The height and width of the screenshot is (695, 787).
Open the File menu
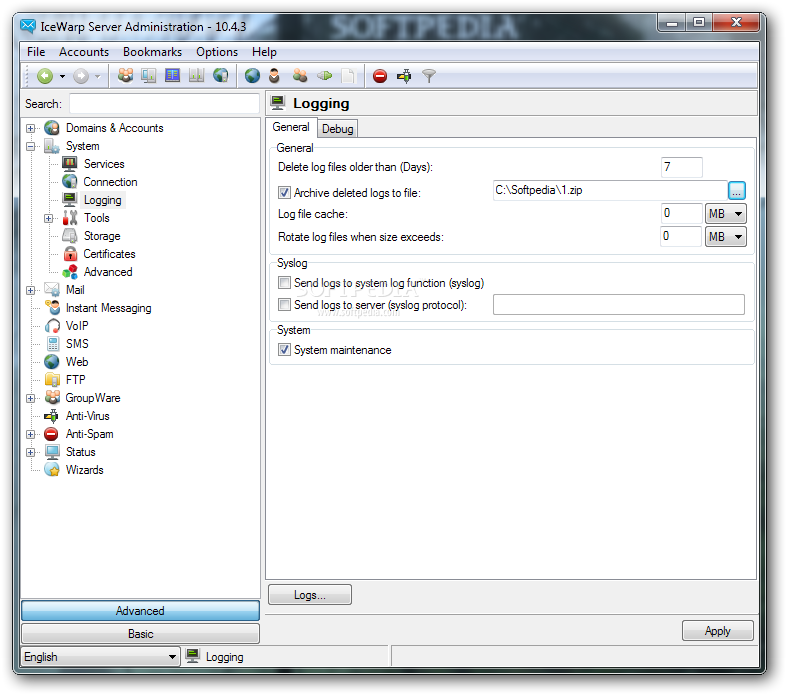pyautogui.click(x=36, y=52)
